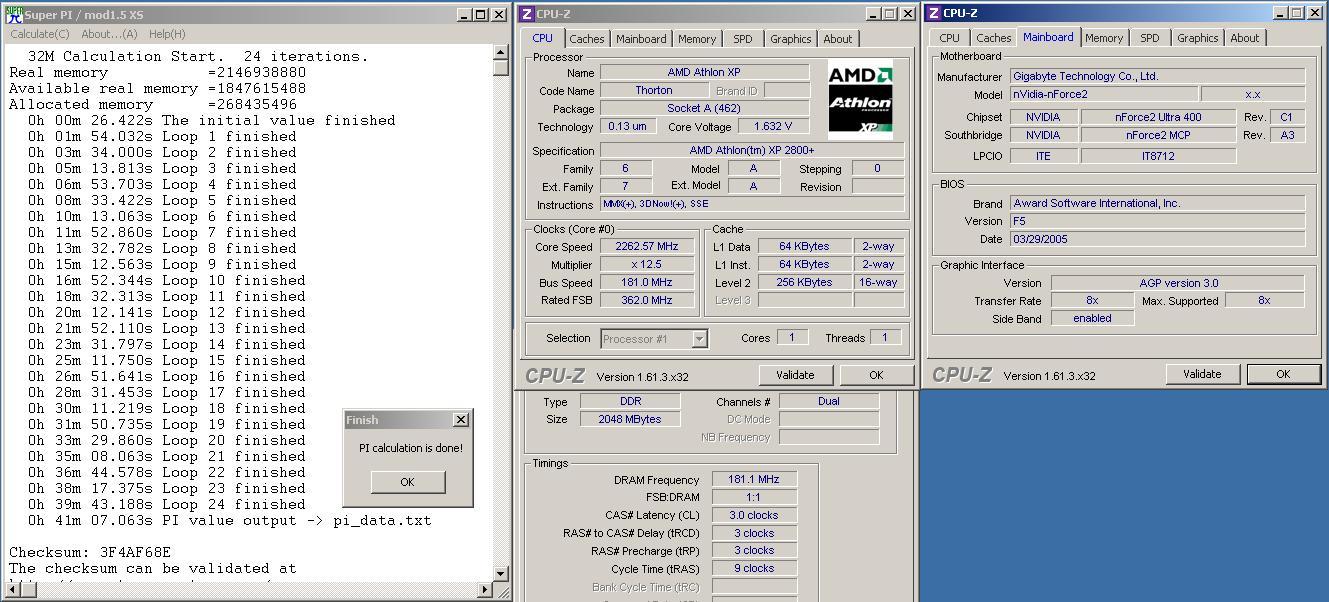Close the left CPU-Z window
This screenshot has width=1329, height=602.
(908, 14)
